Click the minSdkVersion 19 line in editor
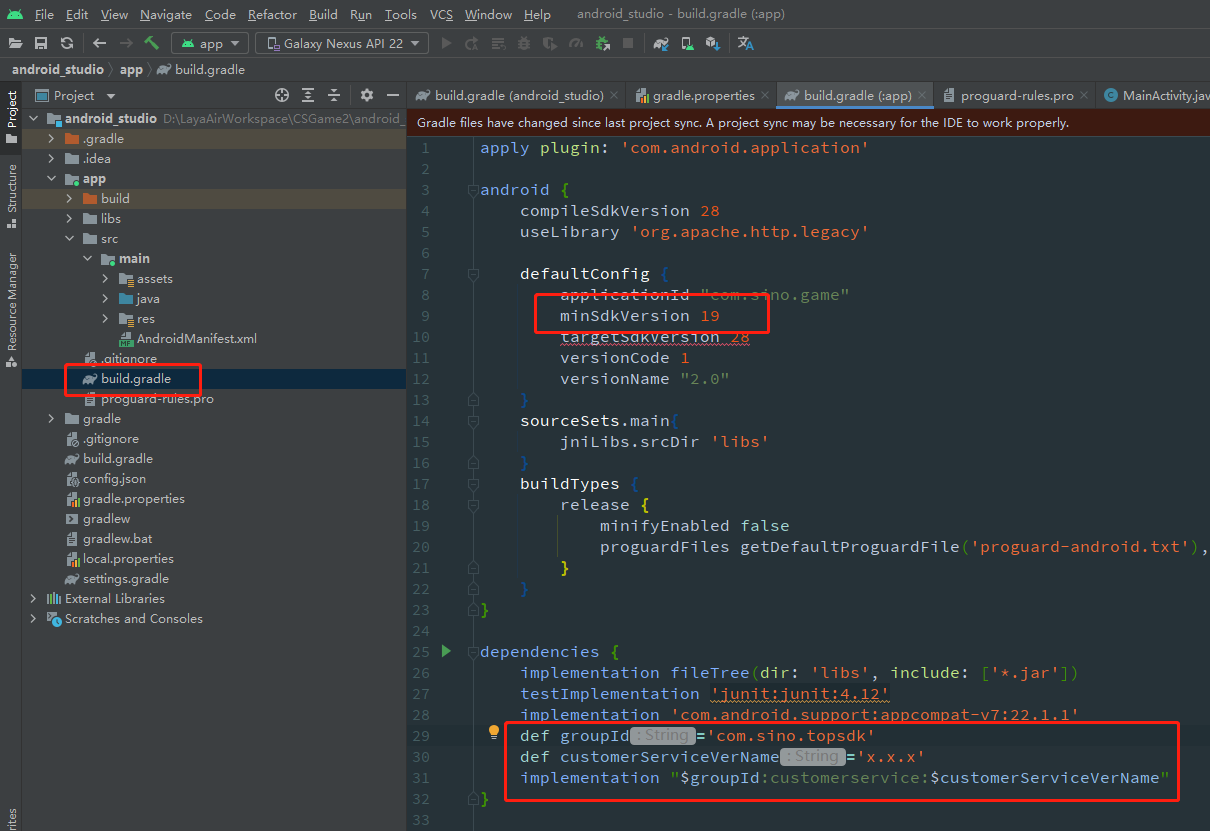Screen dimensions: 1210x831 click(640, 315)
